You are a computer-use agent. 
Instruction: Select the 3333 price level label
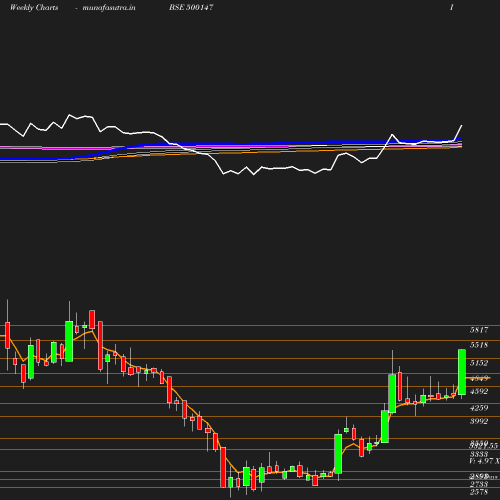point(479,454)
